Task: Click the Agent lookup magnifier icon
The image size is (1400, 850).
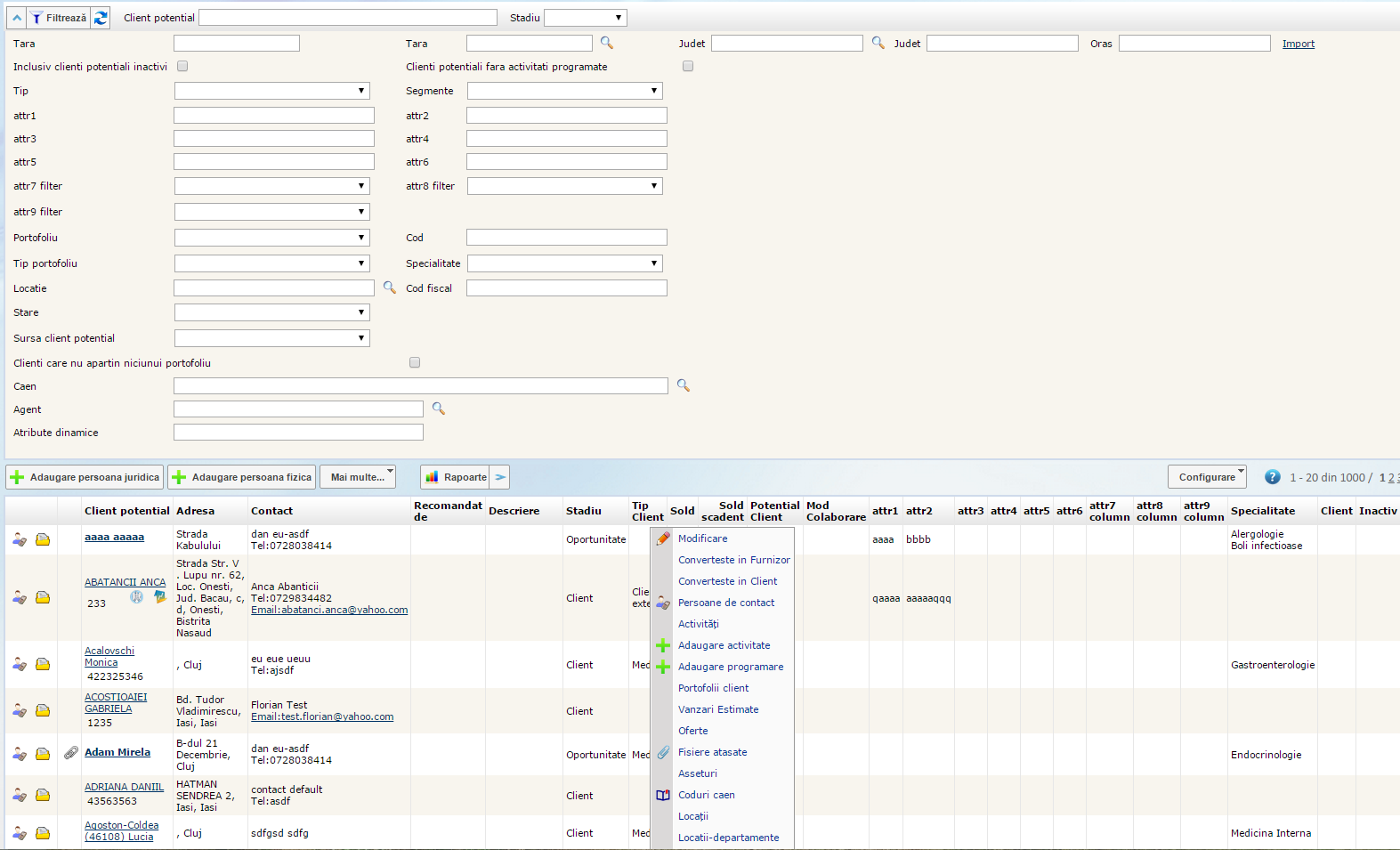Action: pos(438,409)
